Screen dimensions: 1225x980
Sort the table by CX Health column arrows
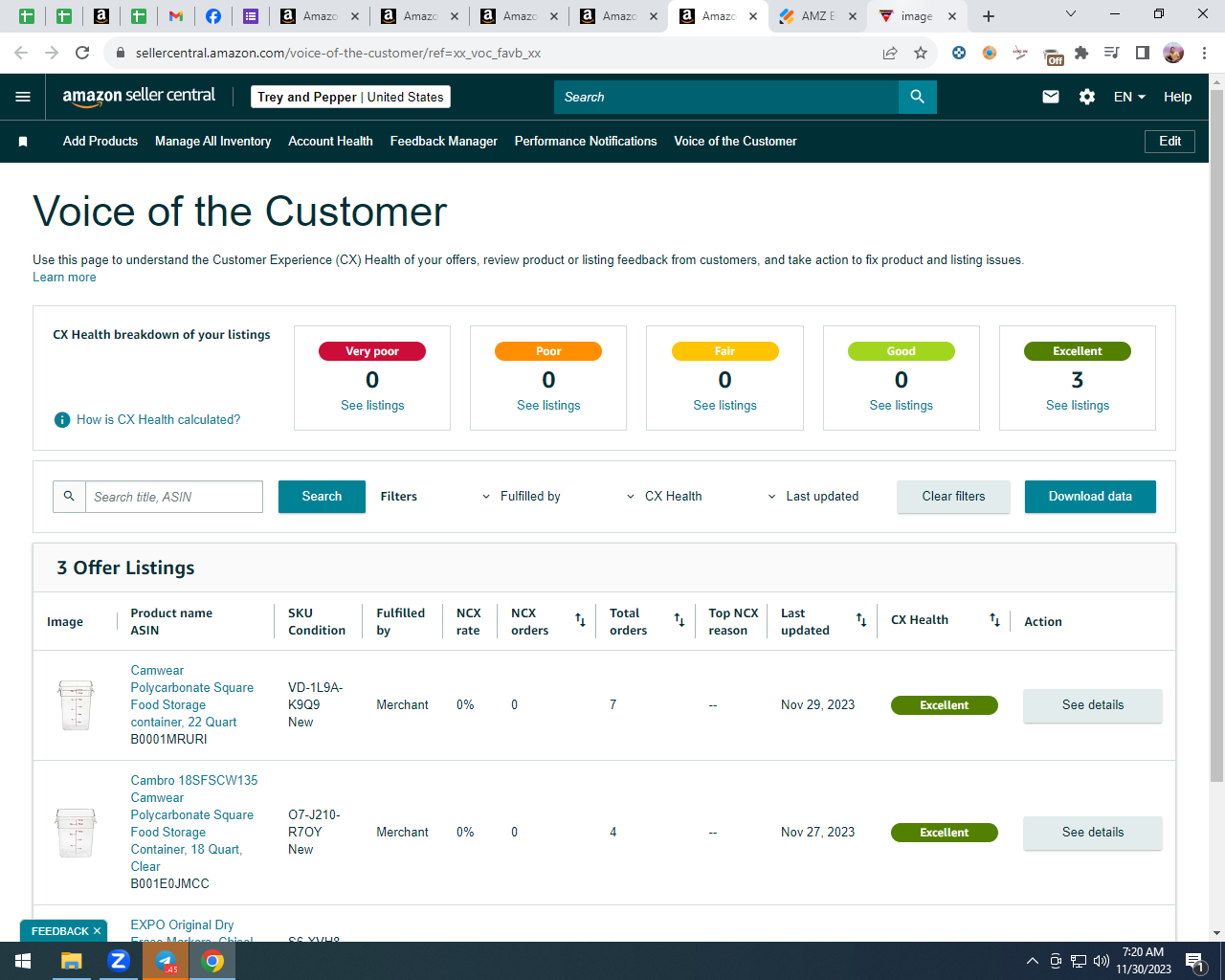(x=995, y=620)
